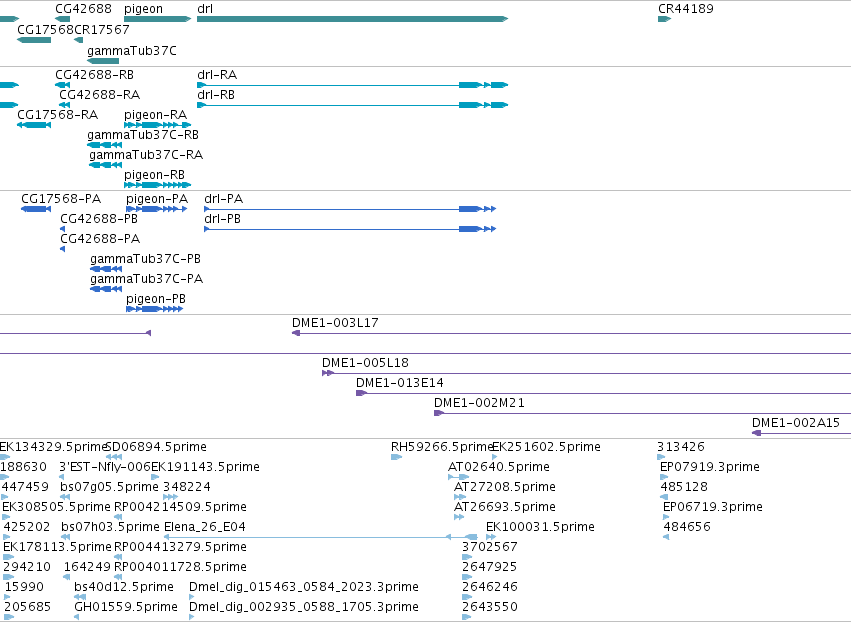Select the CG17568-PA protein label
The height and width of the screenshot is (622, 851).
point(61,199)
